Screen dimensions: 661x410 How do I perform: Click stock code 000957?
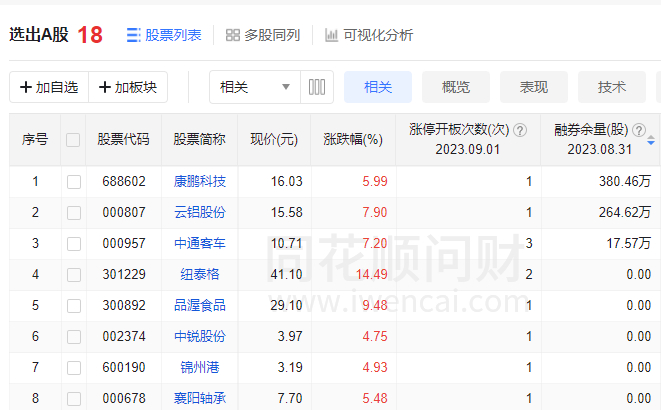[x=124, y=244]
